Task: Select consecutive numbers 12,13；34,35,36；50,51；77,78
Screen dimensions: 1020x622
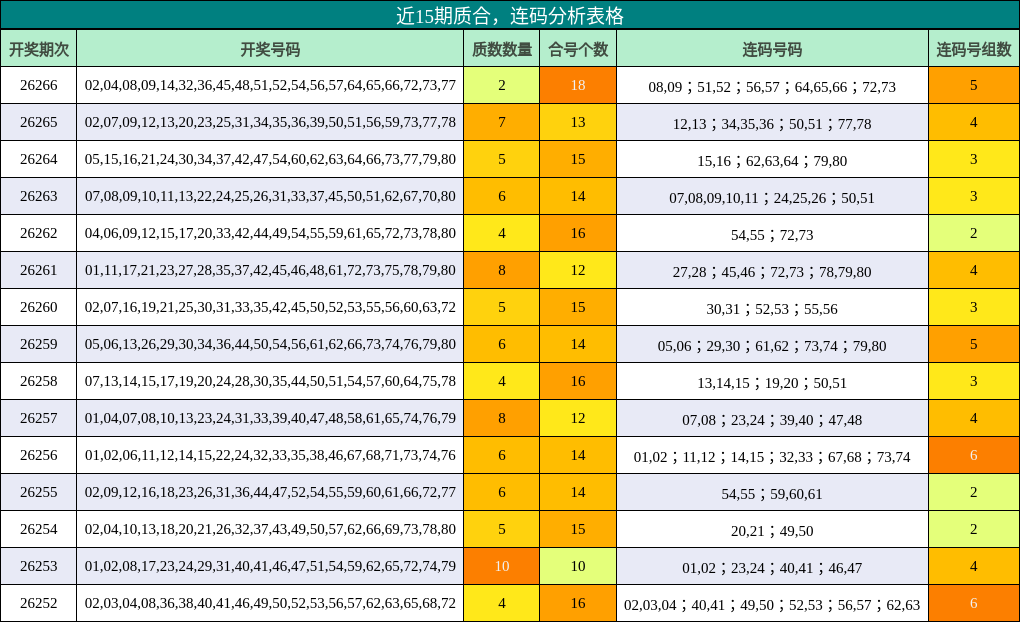Action: [772, 124]
